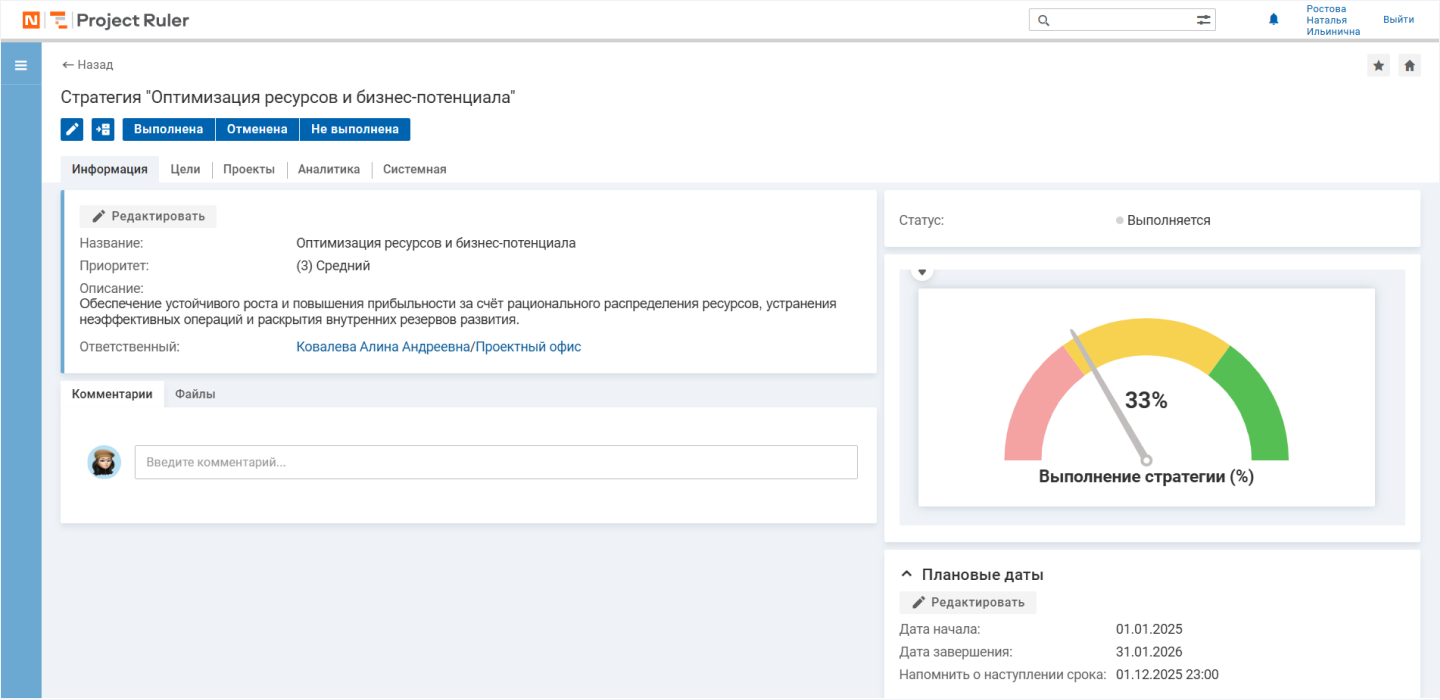Viewport: 1440px width, 700px height.
Task: Go to home page via house icon
Action: click(1409, 65)
